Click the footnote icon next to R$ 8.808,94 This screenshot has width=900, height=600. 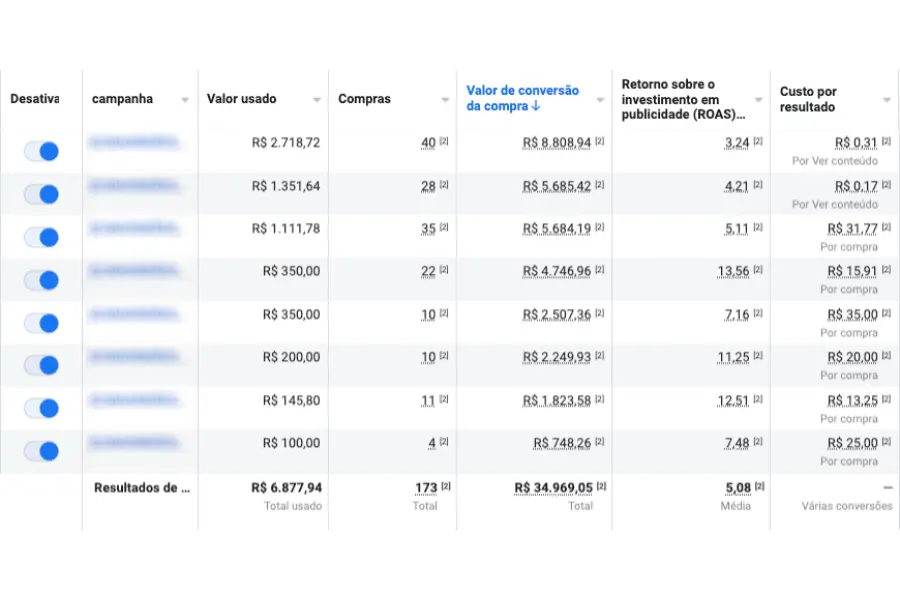602,142
